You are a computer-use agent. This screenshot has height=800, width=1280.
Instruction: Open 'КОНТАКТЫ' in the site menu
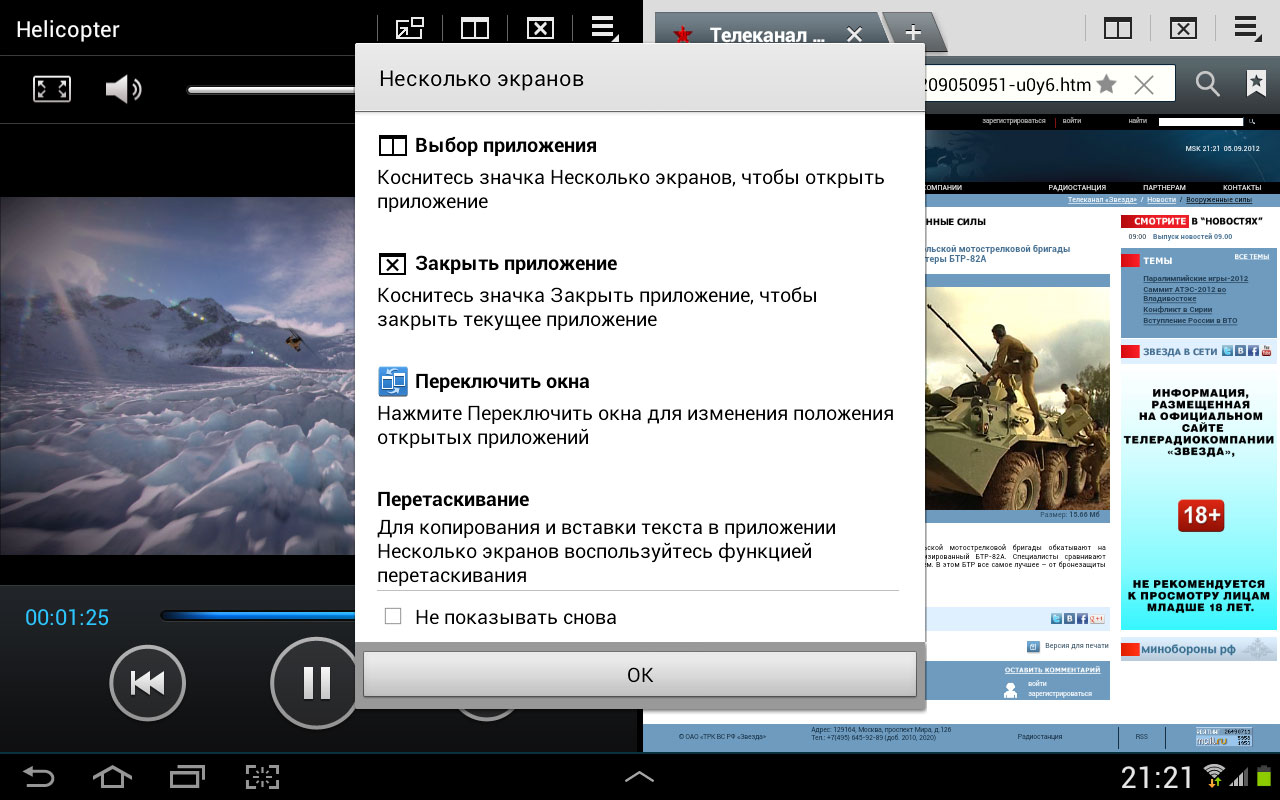tap(1242, 188)
